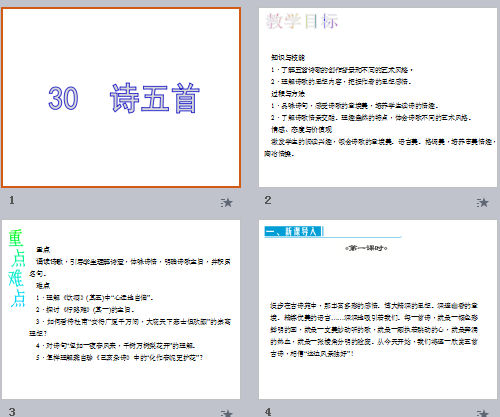Select the intro paragraph block on slide 4
The width and height of the screenshot is (500, 417).
point(374,329)
